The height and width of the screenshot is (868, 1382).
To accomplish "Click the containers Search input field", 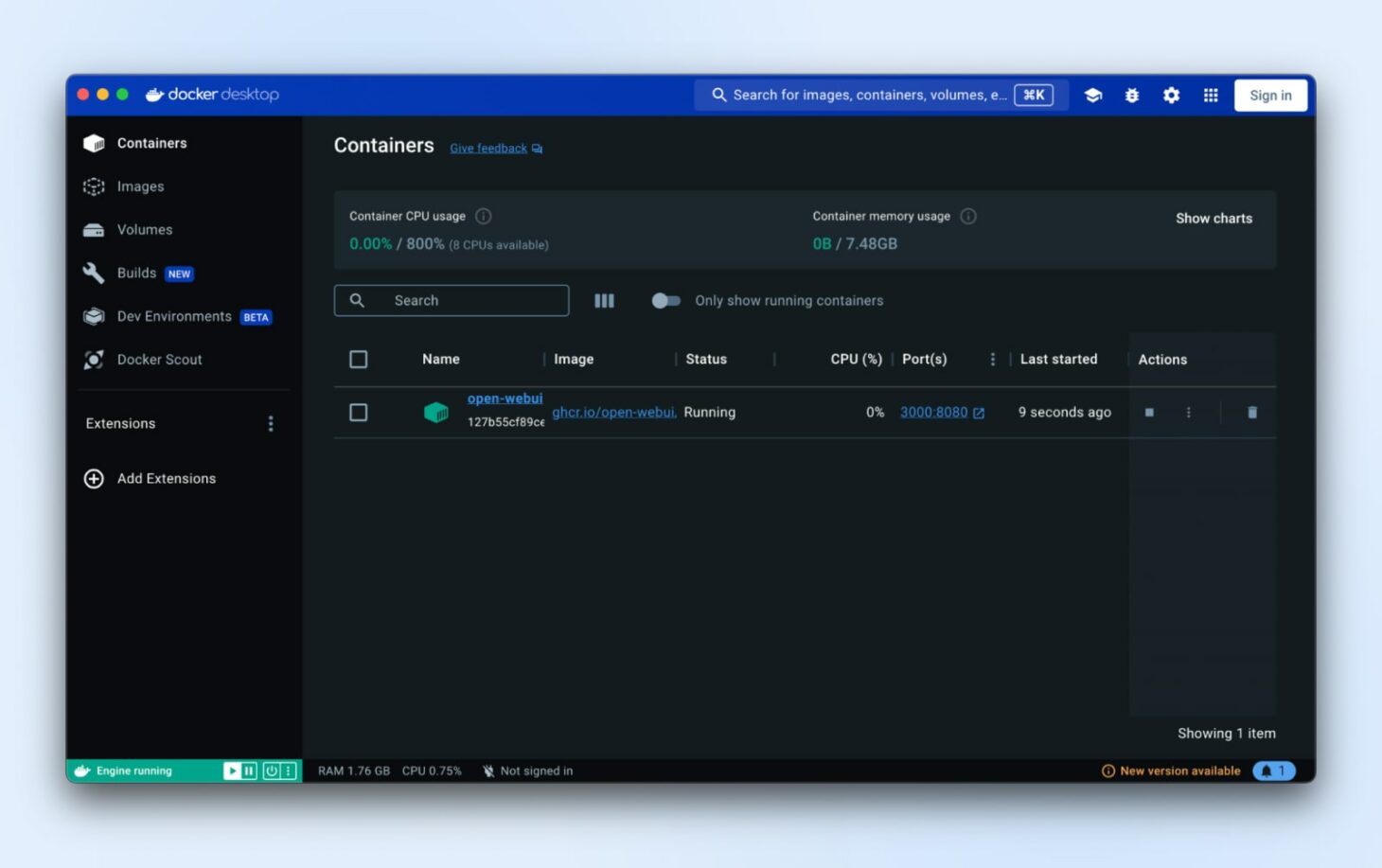I will [x=464, y=301].
